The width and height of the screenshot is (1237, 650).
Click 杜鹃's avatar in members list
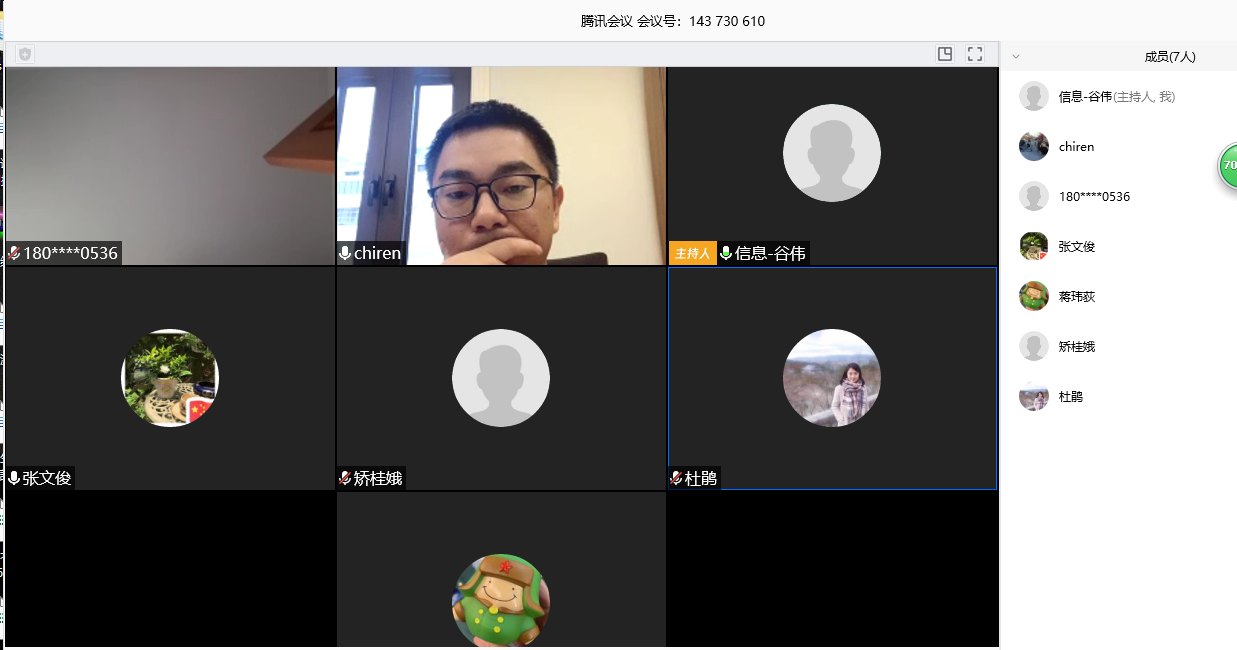coord(1033,397)
